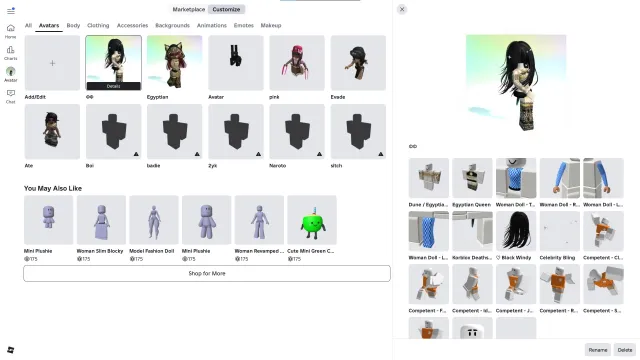Open the Accessories tab
The width and height of the screenshot is (640, 360).
[x=132, y=25]
